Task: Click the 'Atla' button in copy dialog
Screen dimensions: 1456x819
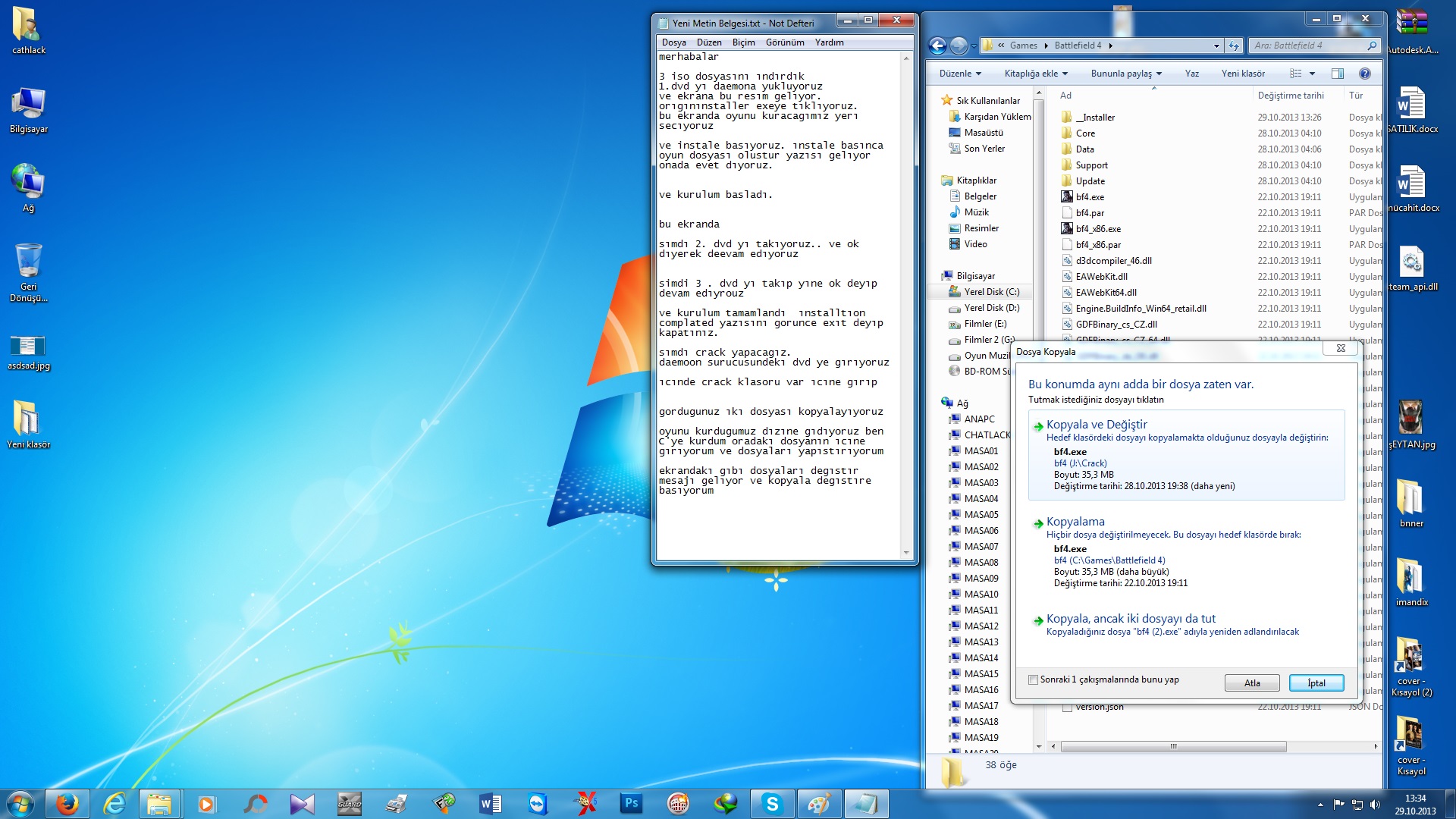Action: click(1251, 682)
